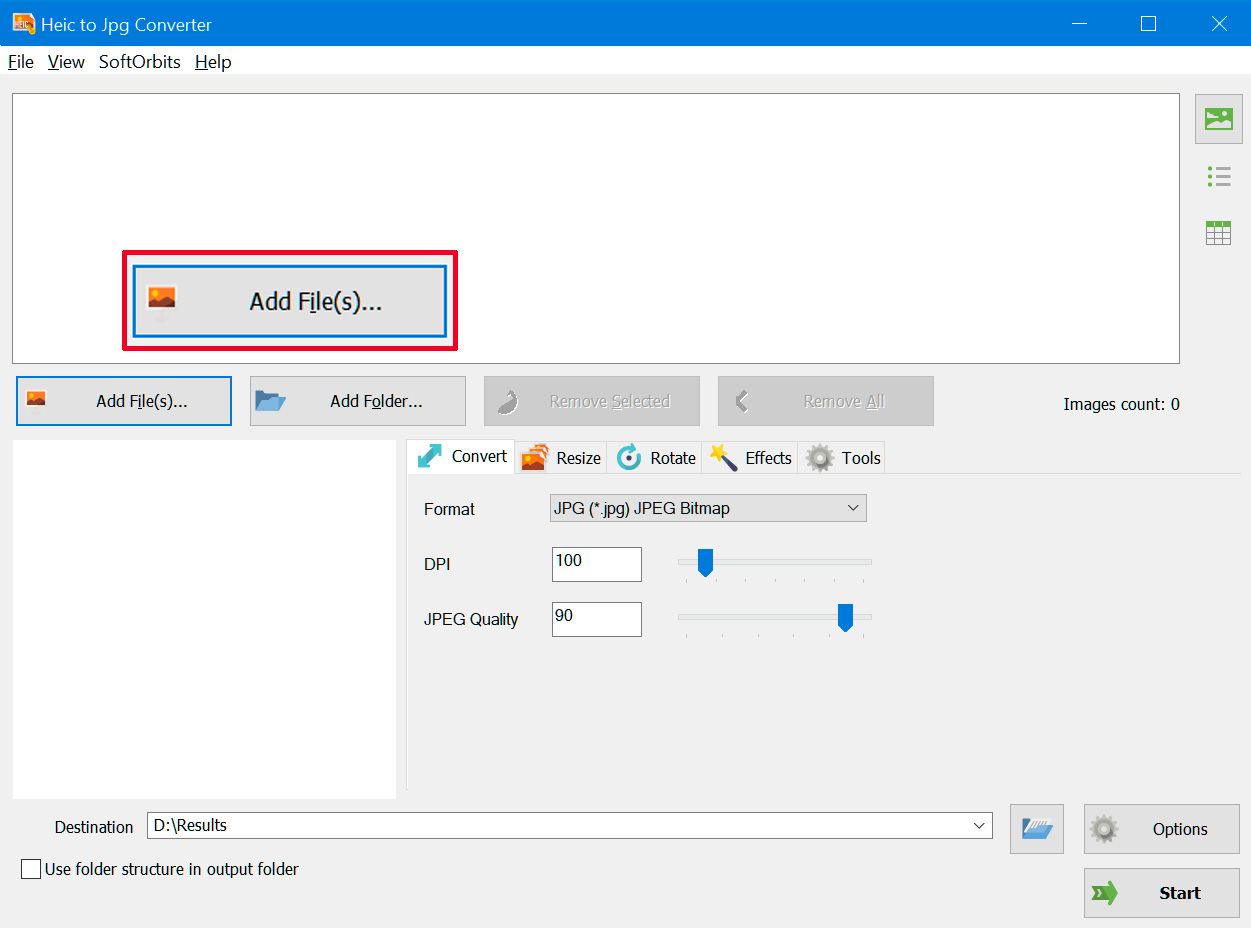
Task: Select JPG JPEG Bitmap format
Action: [x=707, y=508]
